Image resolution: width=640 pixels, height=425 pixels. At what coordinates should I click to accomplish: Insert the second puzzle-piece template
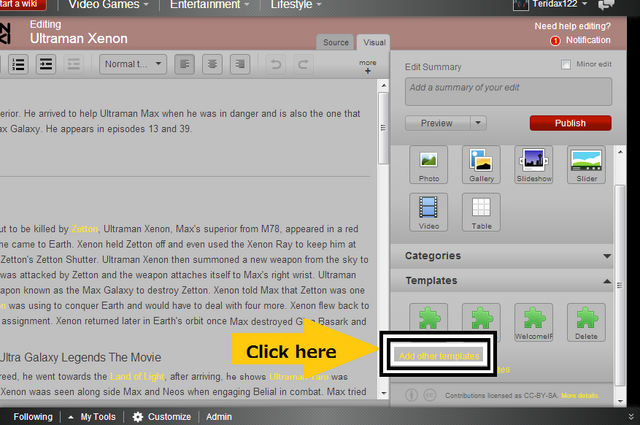481,318
